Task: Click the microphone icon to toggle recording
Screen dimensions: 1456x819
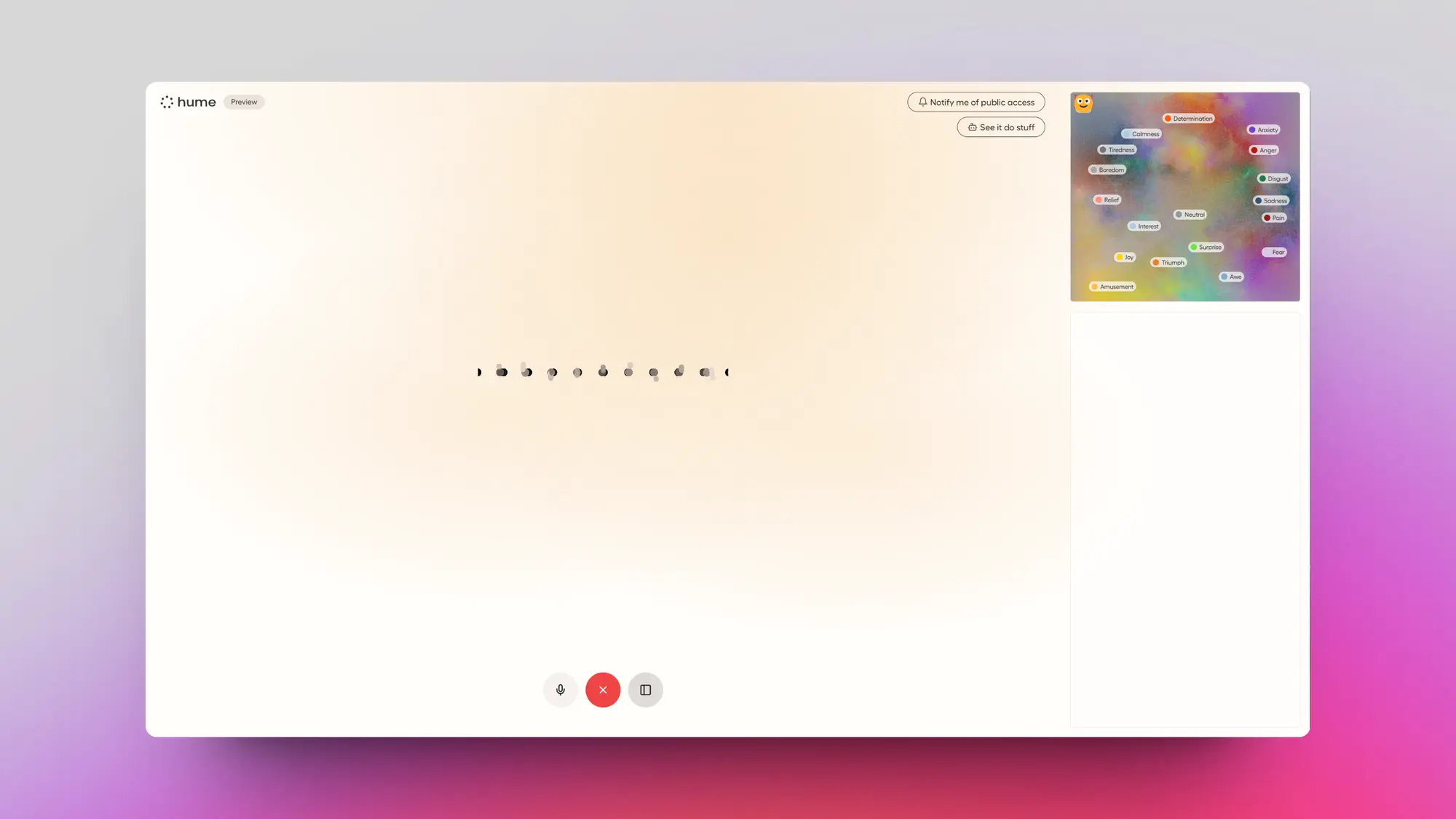Action: (x=560, y=689)
